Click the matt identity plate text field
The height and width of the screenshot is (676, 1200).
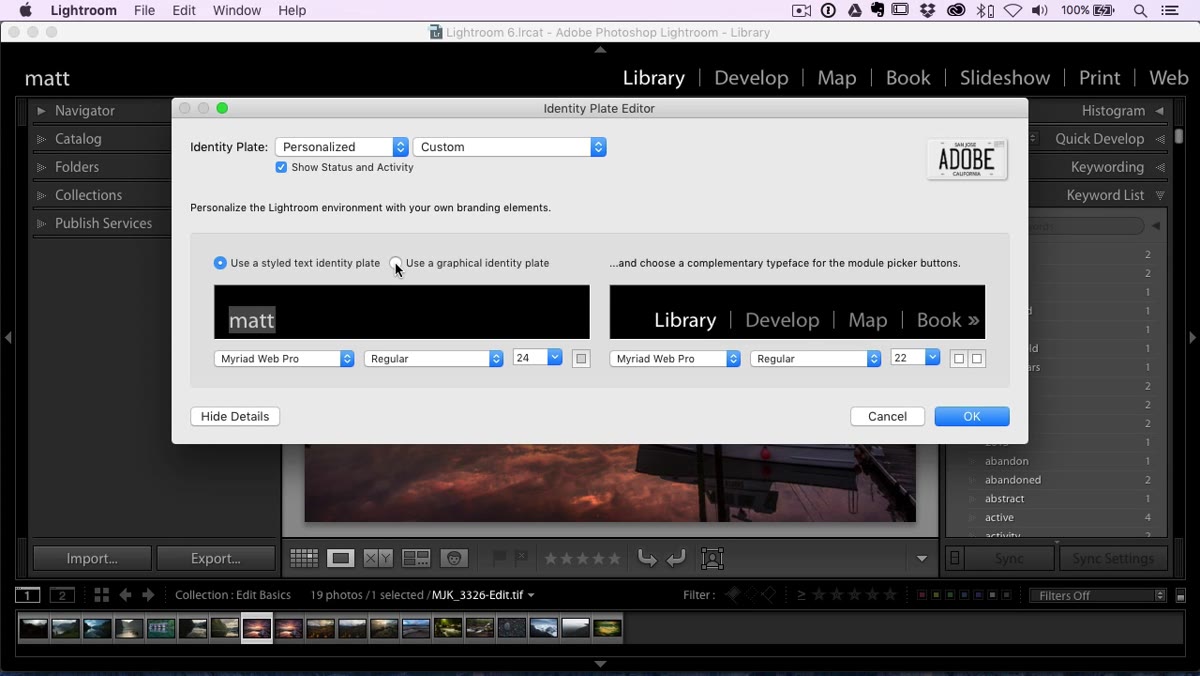click(402, 312)
